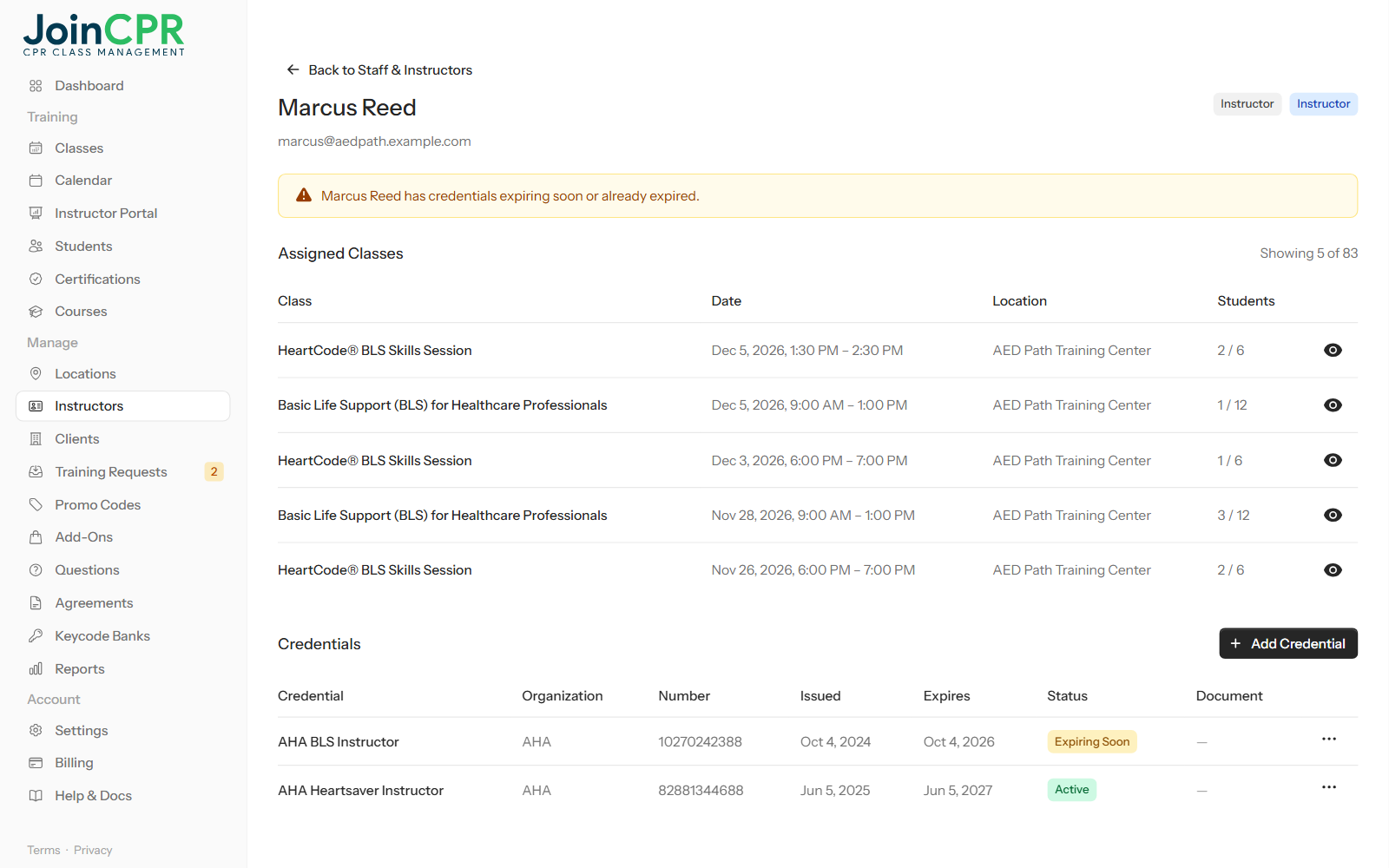Click the gray Instructor badge
The height and width of the screenshot is (868, 1389).
[1247, 104]
